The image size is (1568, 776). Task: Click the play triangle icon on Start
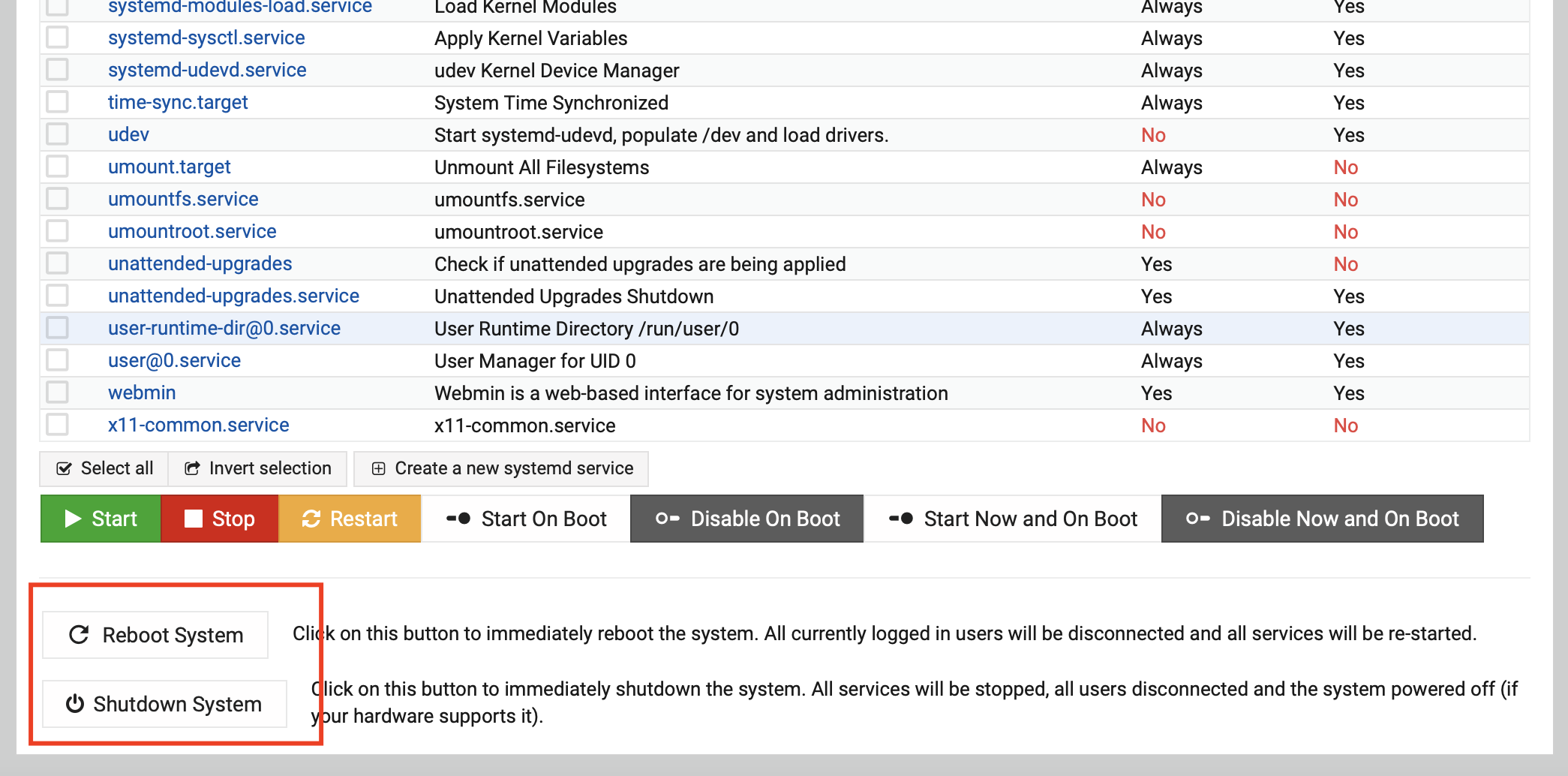(73, 519)
